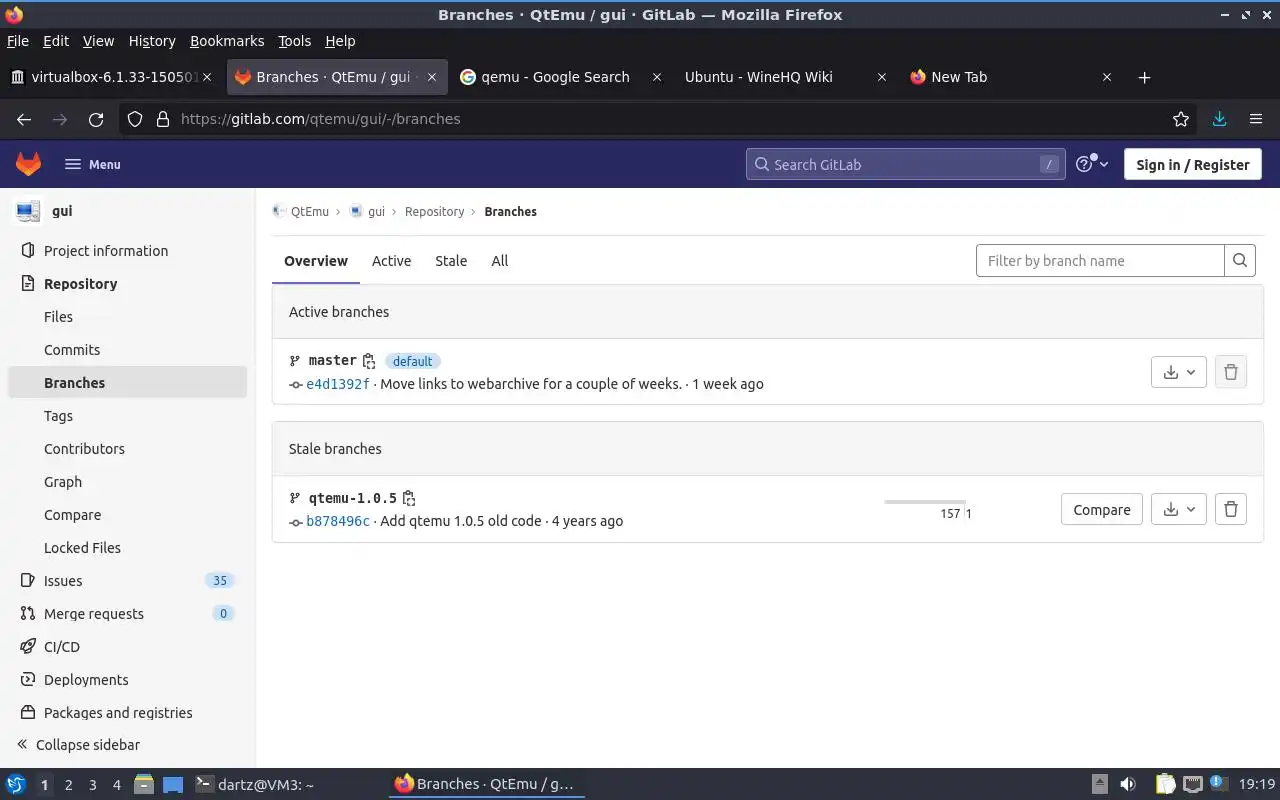Screen dimensions: 1280x800
Task: Close the qemu Google Search tab
Action: click(x=657, y=77)
